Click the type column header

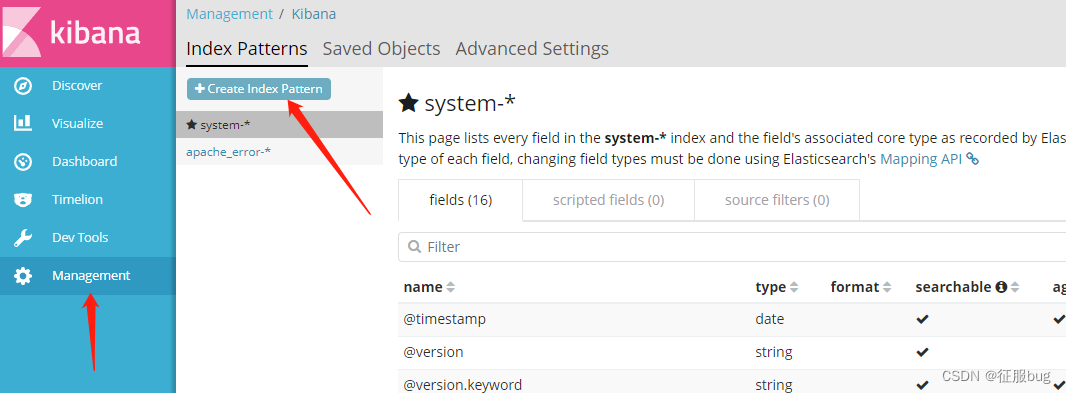point(770,287)
